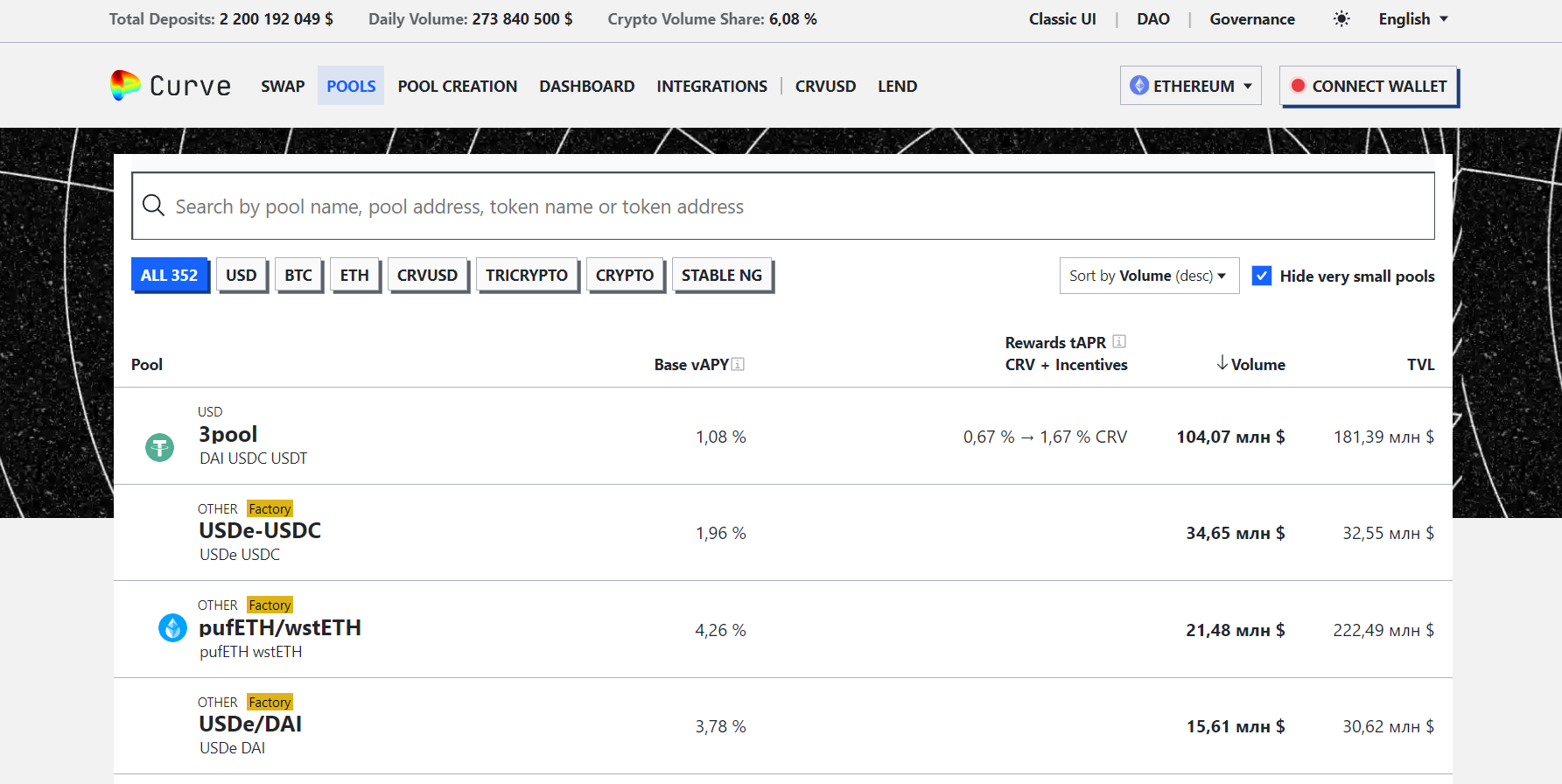1562x784 pixels.
Task: Select the POOLS navigation tab
Action: click(351, 86)
